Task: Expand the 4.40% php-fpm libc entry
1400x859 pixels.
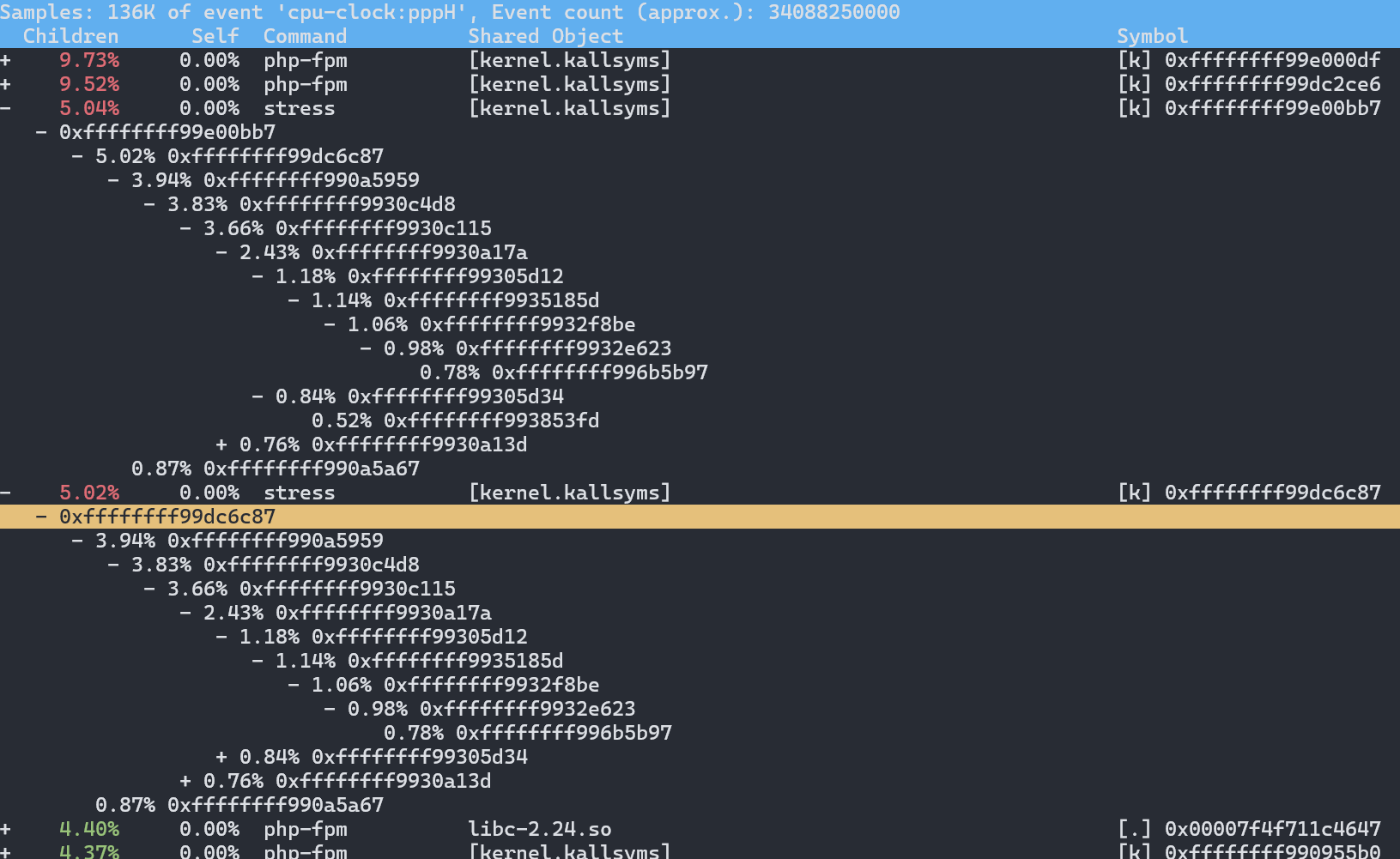Action: tap(6, 829)
